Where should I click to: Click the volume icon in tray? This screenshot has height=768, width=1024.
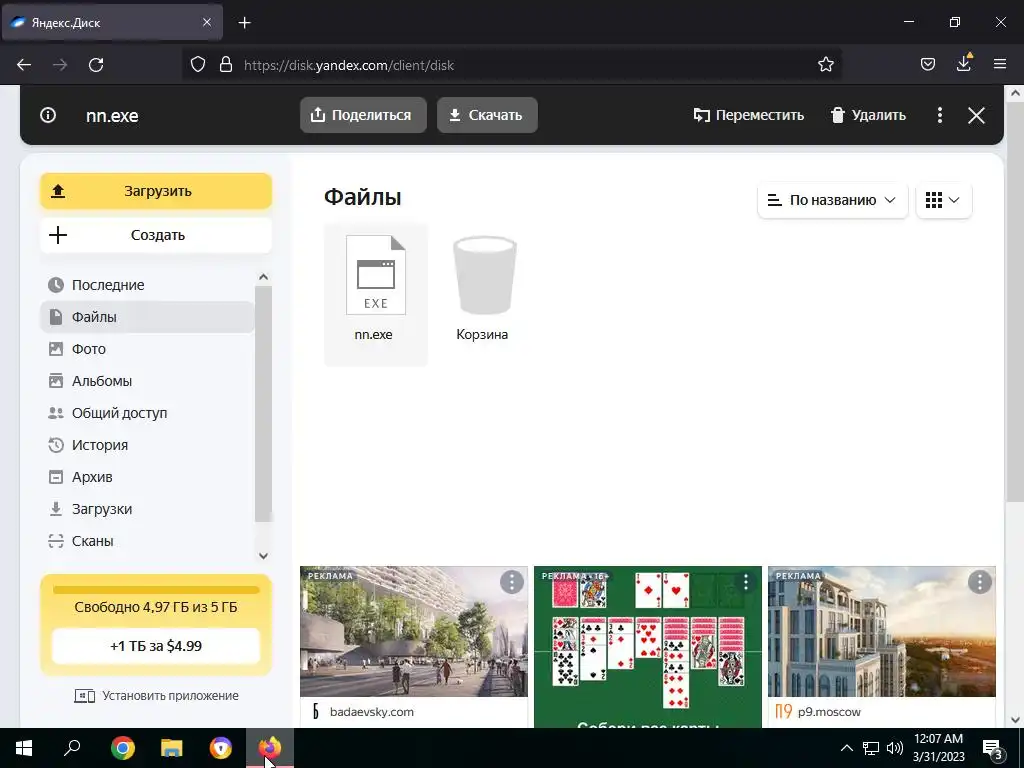tap(895, 748)
